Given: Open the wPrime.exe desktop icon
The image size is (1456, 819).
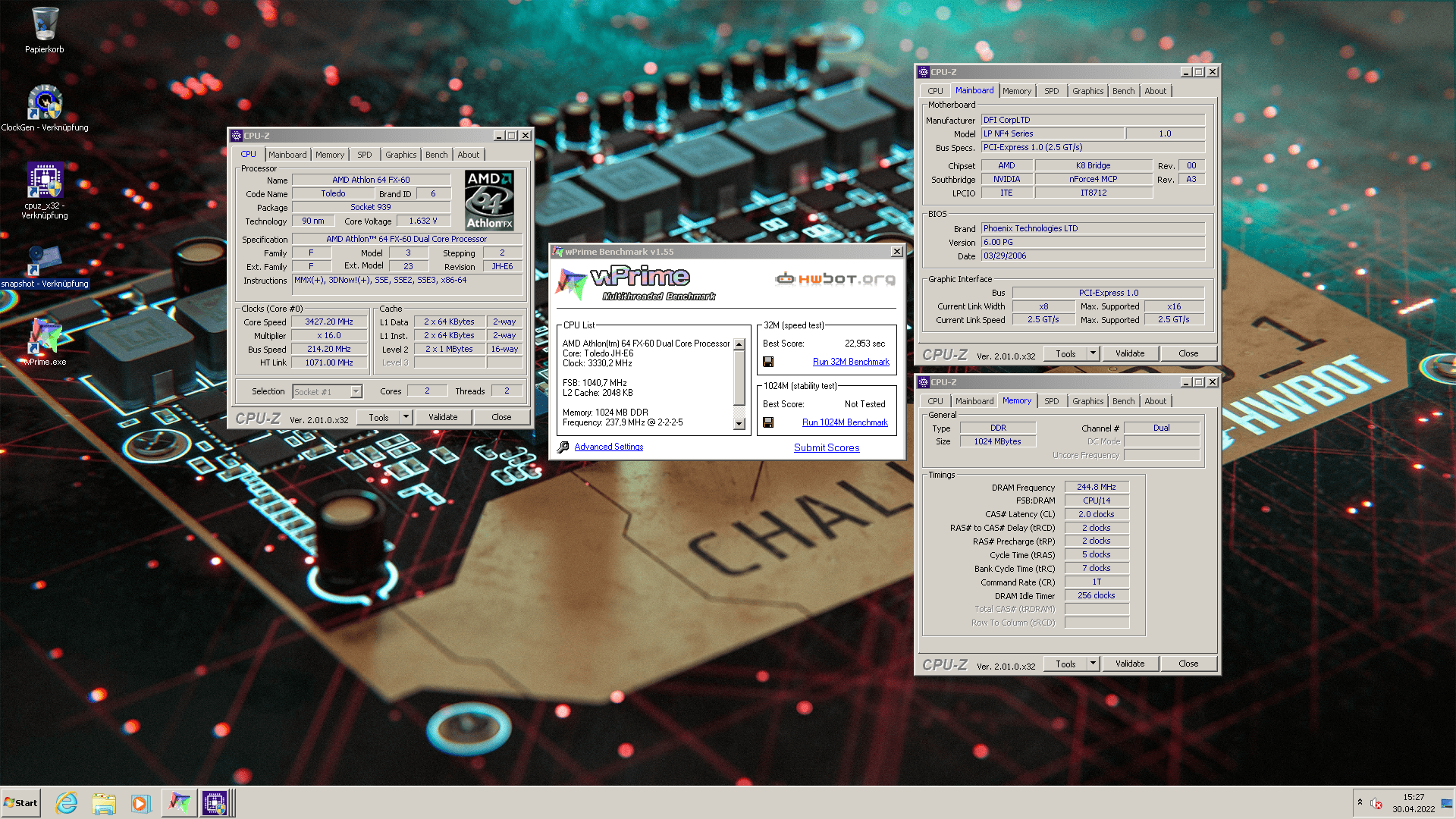Looking at the screenshot, I should 45,341.
